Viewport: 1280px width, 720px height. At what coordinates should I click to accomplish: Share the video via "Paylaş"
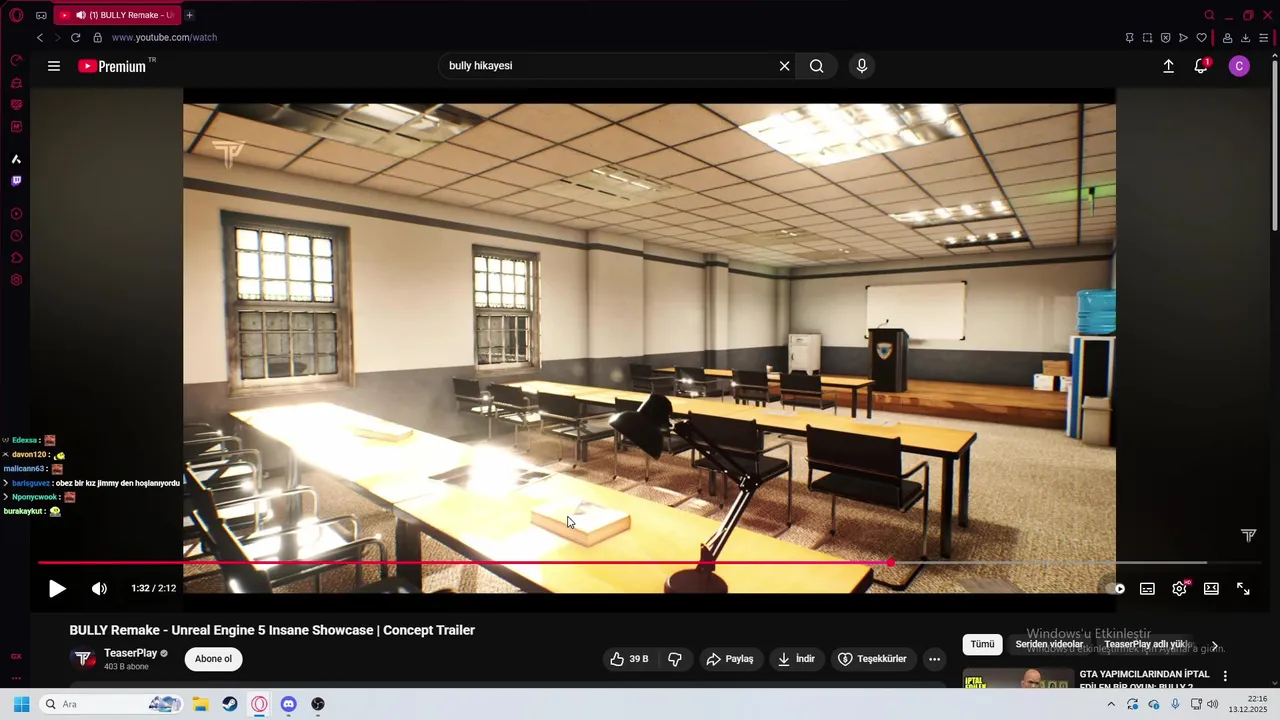729,659
